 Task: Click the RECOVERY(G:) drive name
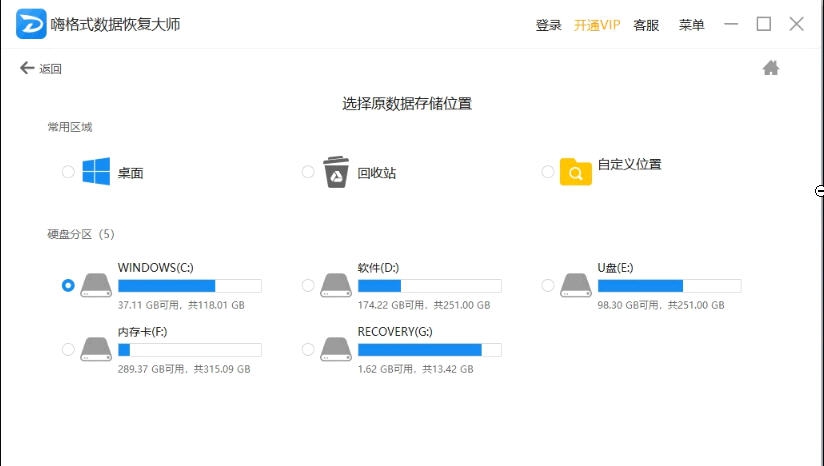(395, 332)
